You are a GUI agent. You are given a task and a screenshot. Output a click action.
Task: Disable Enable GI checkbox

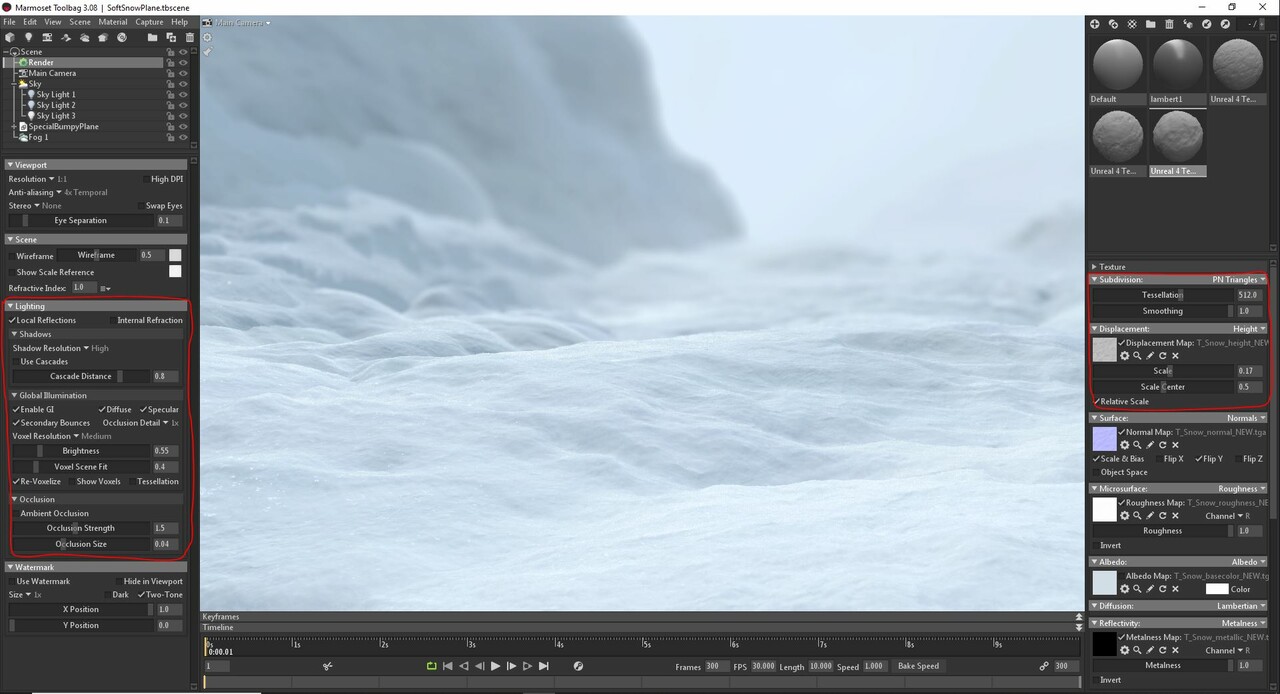point(16,409)
